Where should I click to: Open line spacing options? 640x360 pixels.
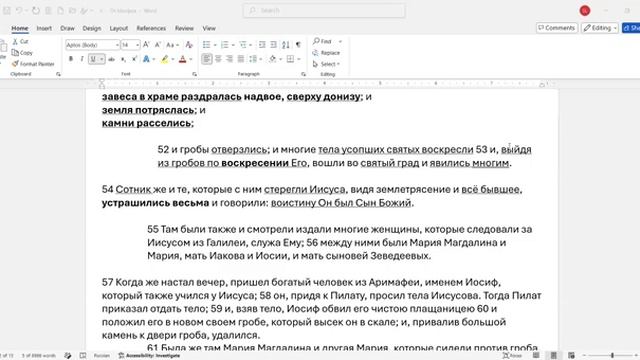point(255,59)
